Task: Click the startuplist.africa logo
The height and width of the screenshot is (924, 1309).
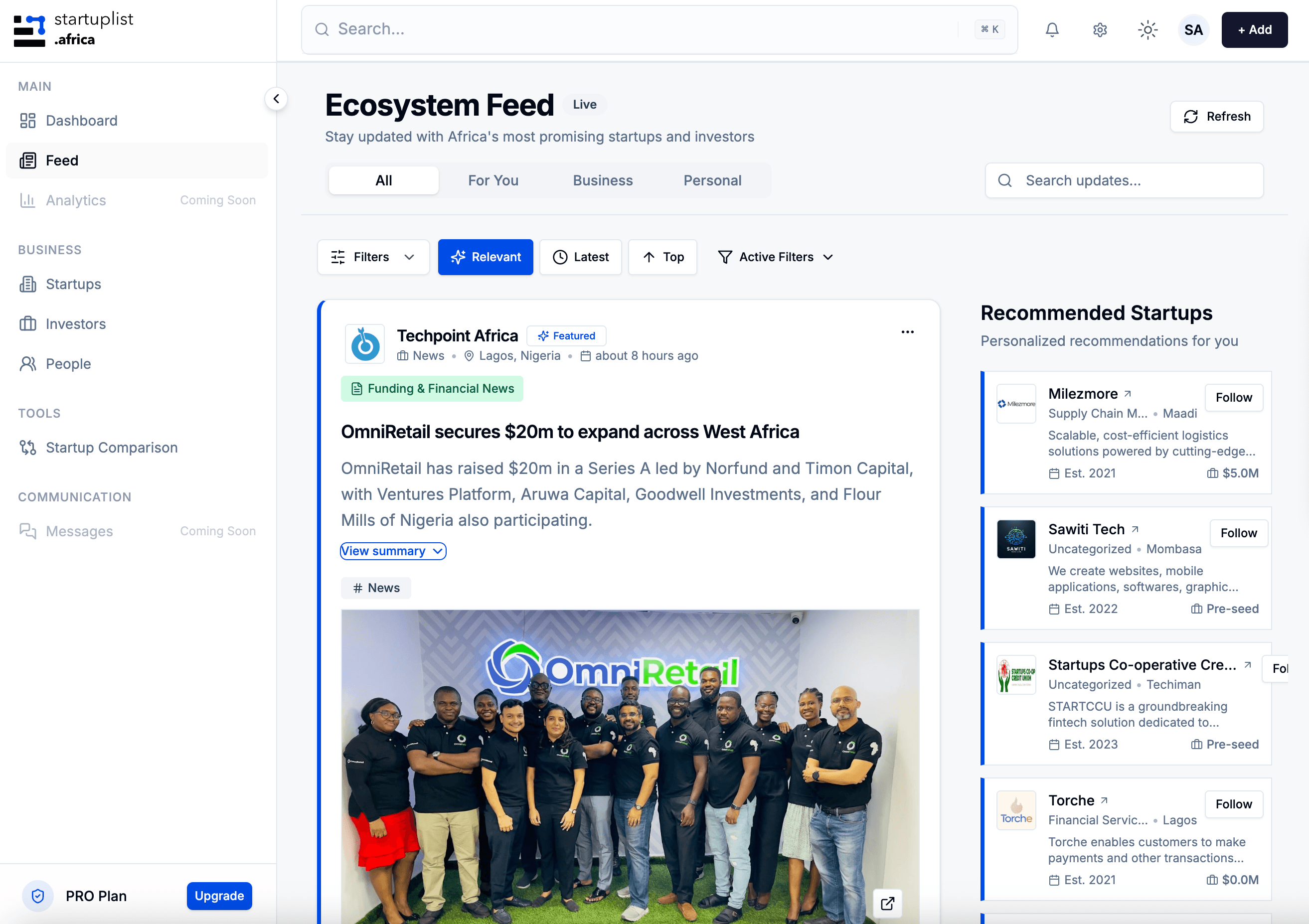Action: pos(73,29)
